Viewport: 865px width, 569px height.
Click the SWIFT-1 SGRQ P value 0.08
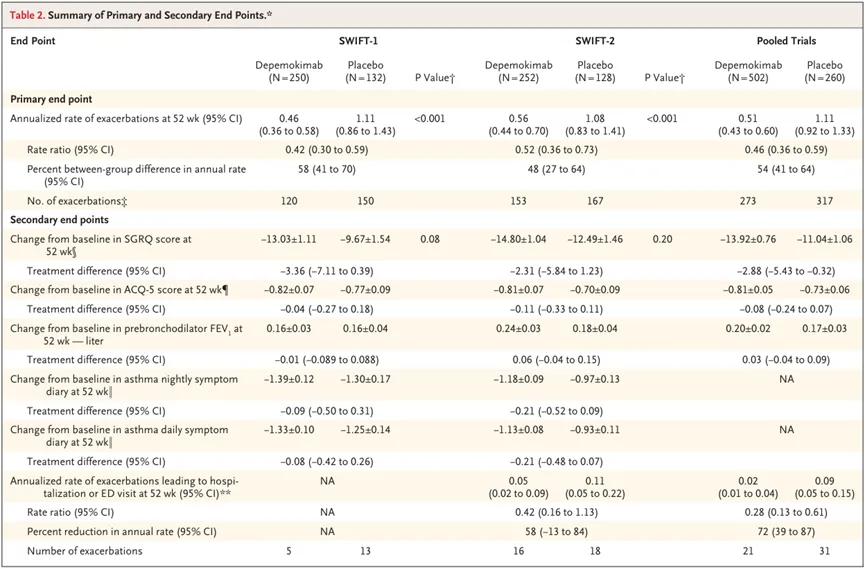(x=429, y=240)
